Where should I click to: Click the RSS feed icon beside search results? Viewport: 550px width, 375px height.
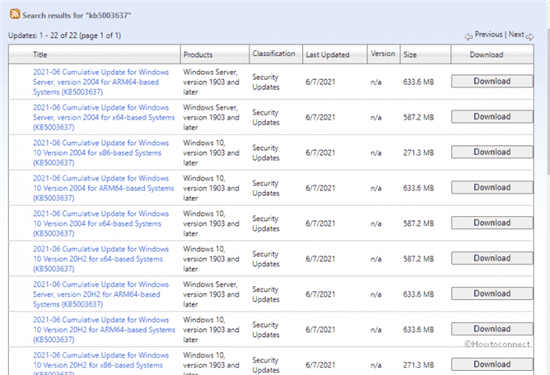pyautogui.click(x=15, y=14)
